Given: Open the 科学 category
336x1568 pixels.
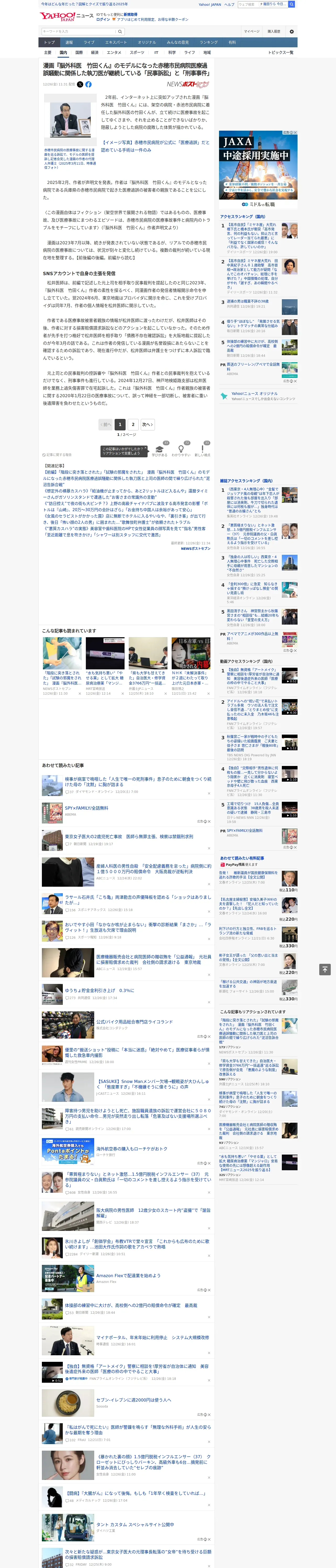Looking at the screenshot, I should [x=172, y=52].
